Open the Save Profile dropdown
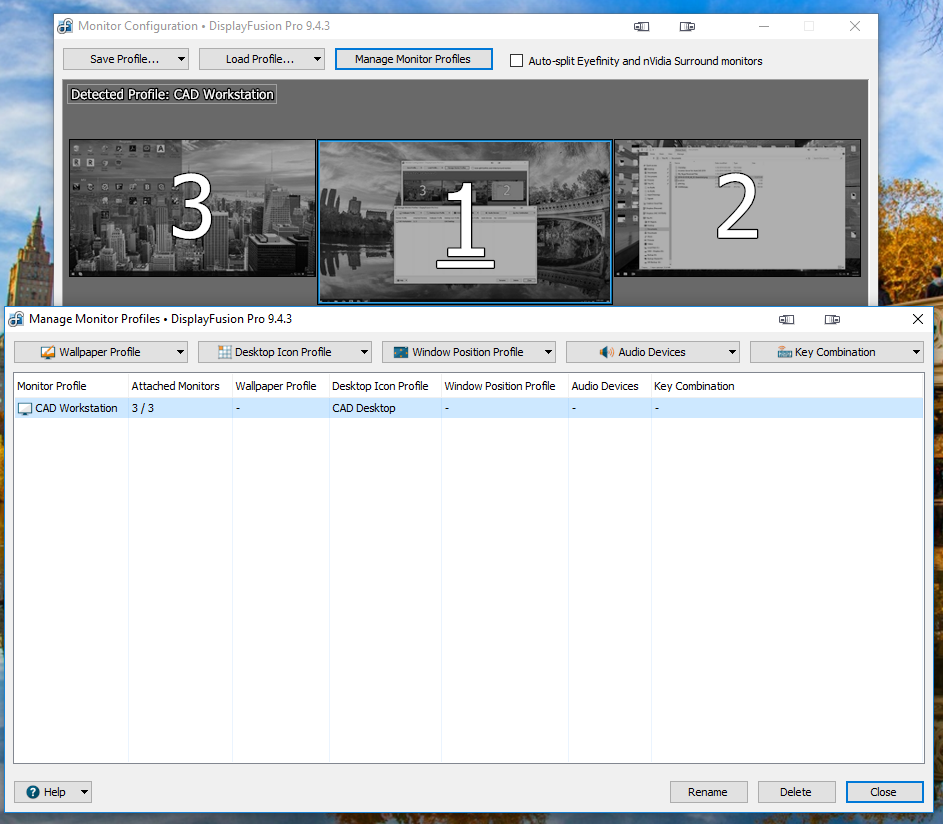The image size is (943, 824). (x=125, y=59)
